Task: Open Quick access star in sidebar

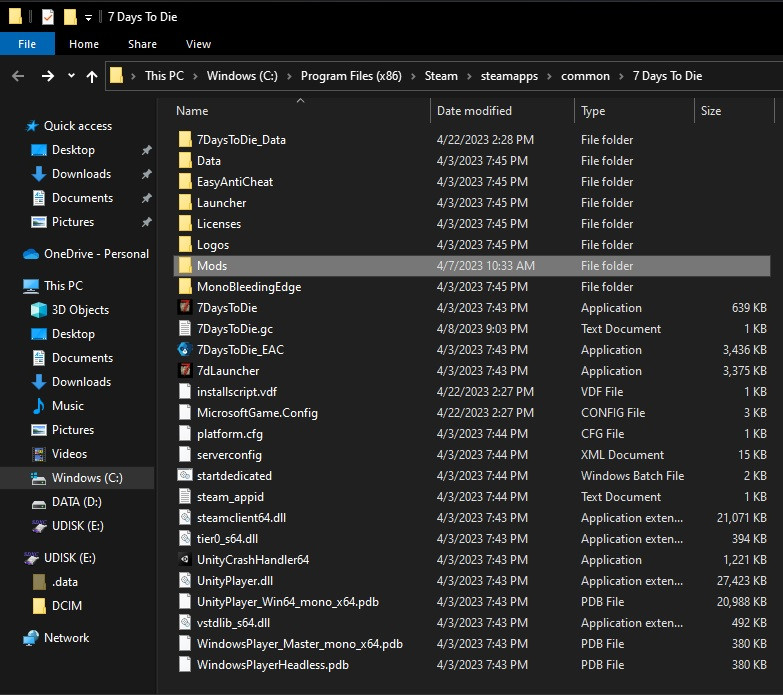Action: click(32, 126)
